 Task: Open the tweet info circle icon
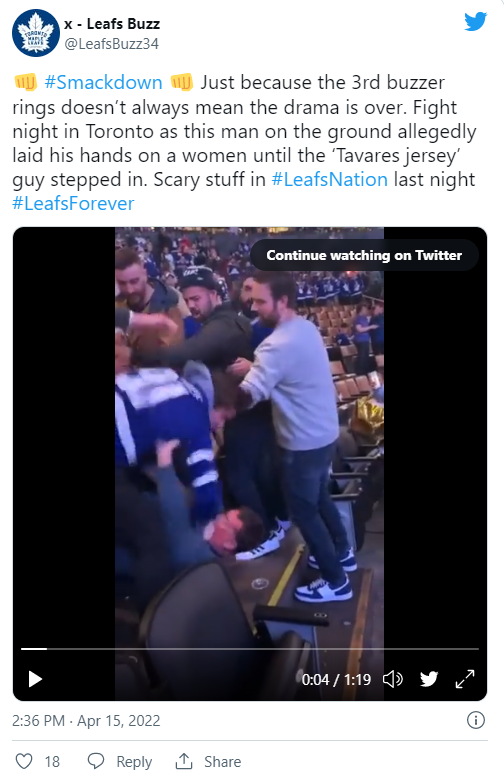(476, 720)
